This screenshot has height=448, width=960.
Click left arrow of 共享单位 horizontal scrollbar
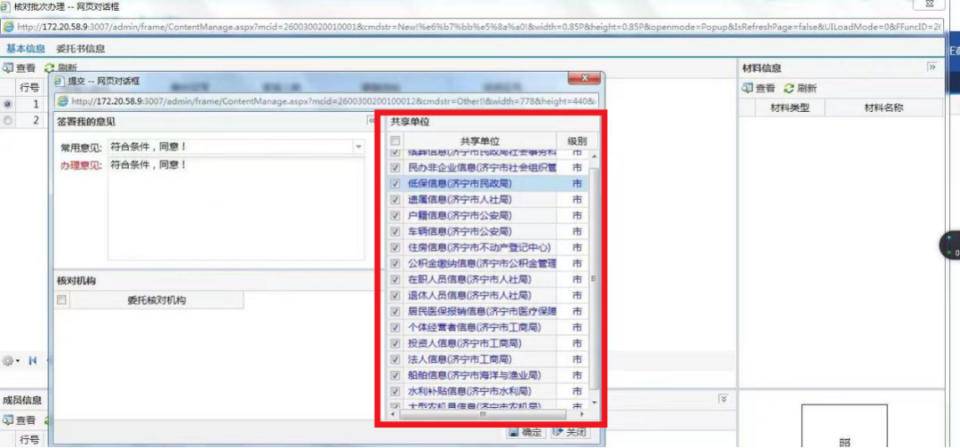tap(394, 414)
